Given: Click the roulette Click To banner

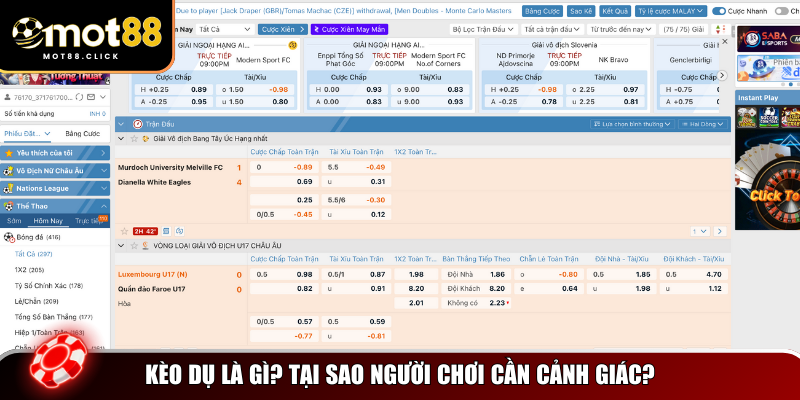Looking at the screenshot, I should [767, 180].
